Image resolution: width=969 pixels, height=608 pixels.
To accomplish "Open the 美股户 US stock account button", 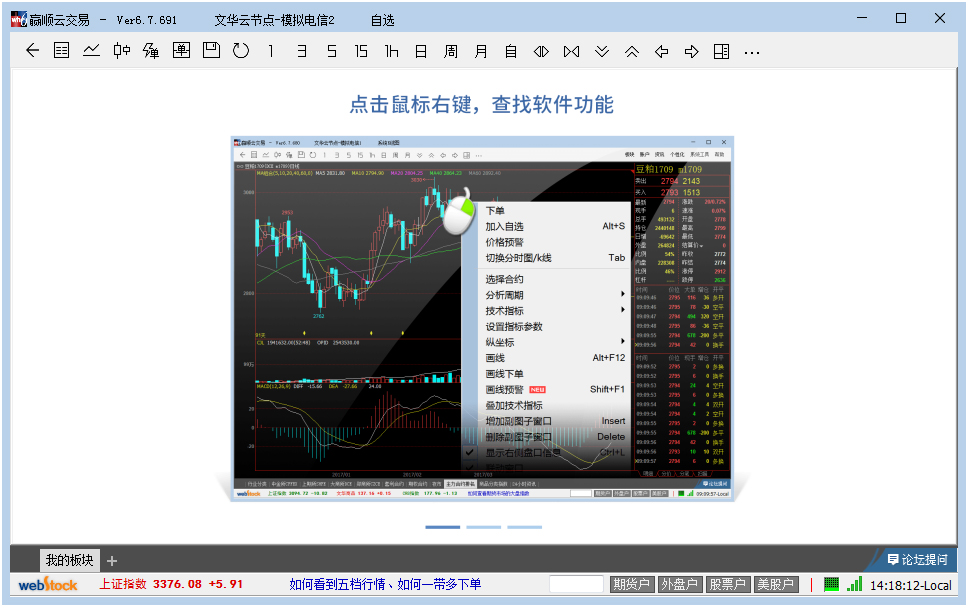I will [x=775, y=584].
